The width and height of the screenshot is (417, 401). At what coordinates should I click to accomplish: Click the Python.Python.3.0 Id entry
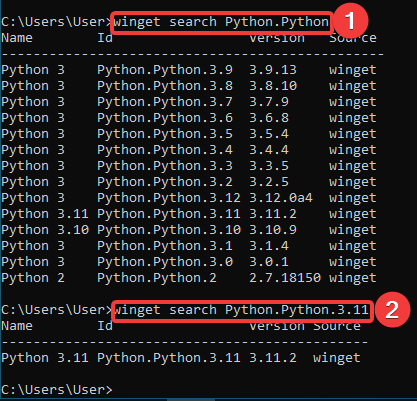point(165,262)
